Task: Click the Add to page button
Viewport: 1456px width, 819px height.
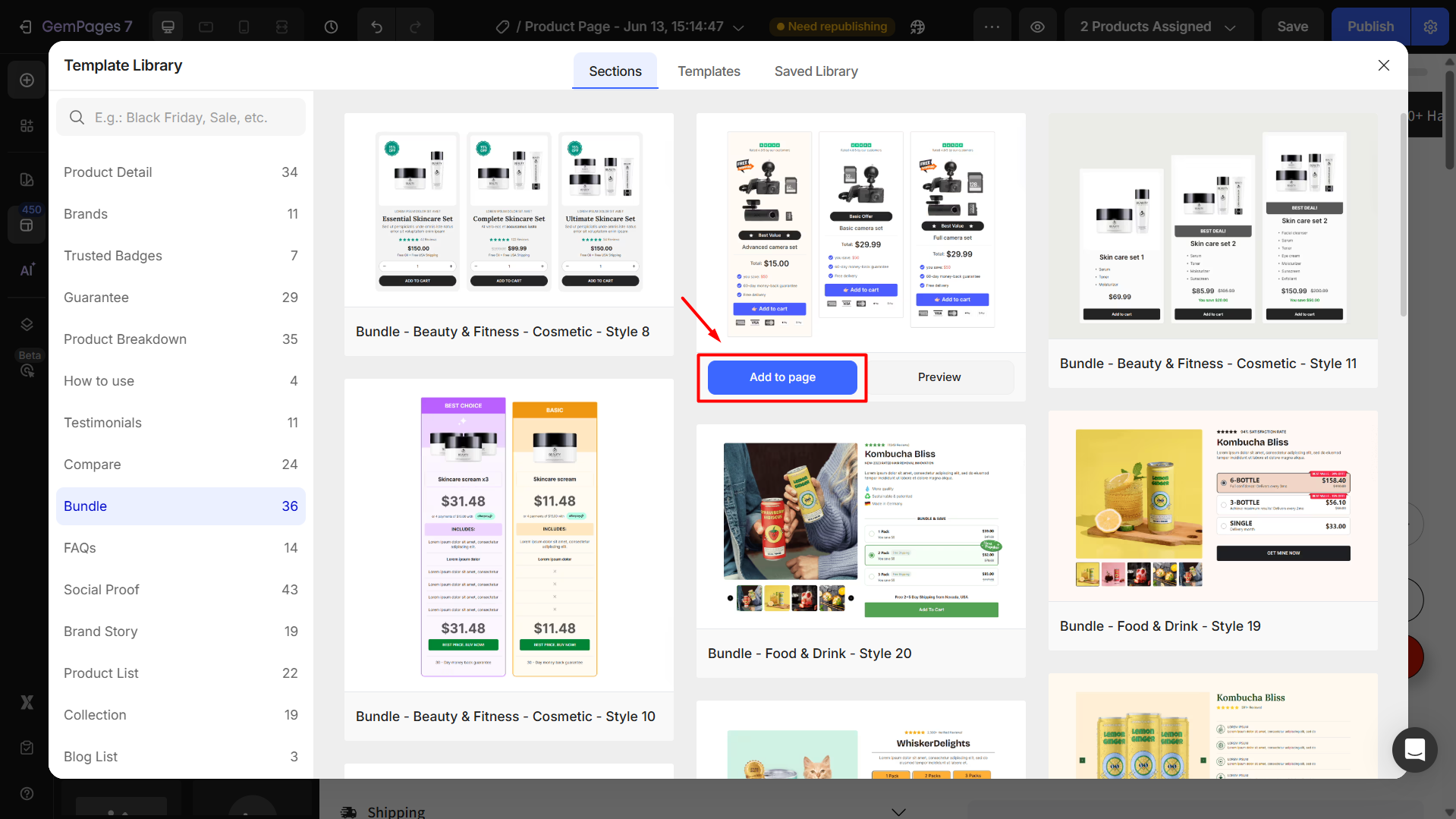Action: 782,377
